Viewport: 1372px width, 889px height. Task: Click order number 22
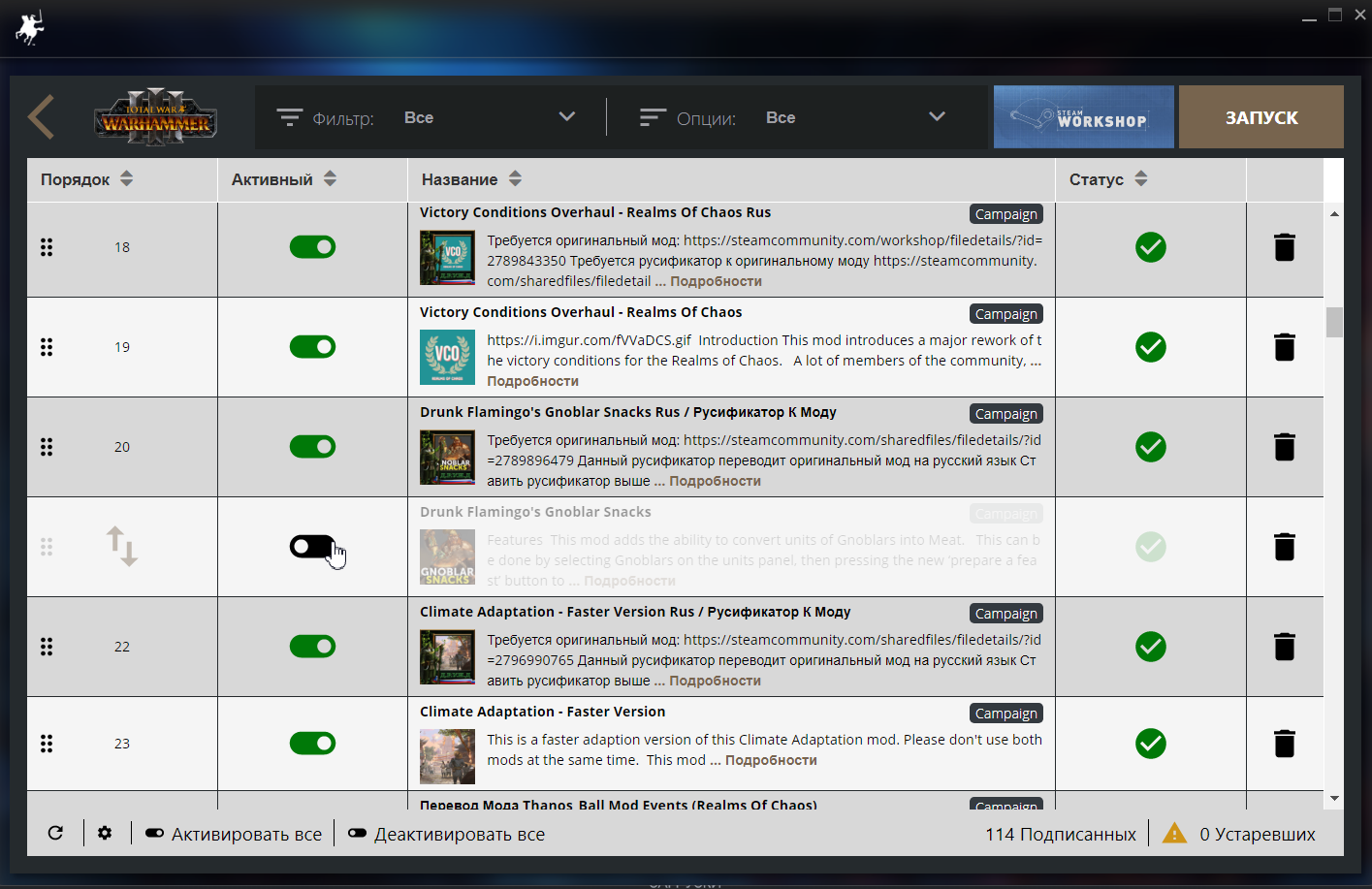(122, 647)
